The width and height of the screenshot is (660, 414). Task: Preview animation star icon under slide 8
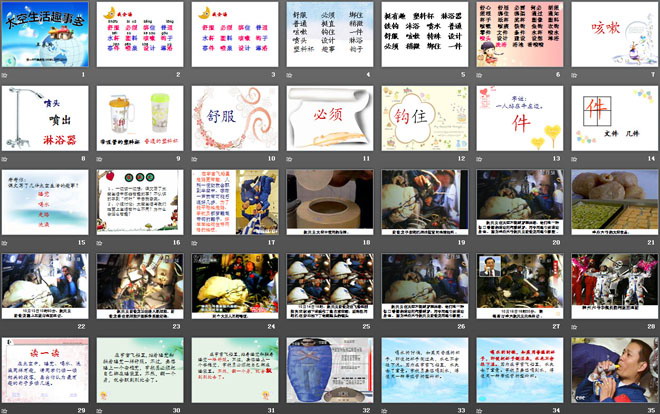pos(5,159)
